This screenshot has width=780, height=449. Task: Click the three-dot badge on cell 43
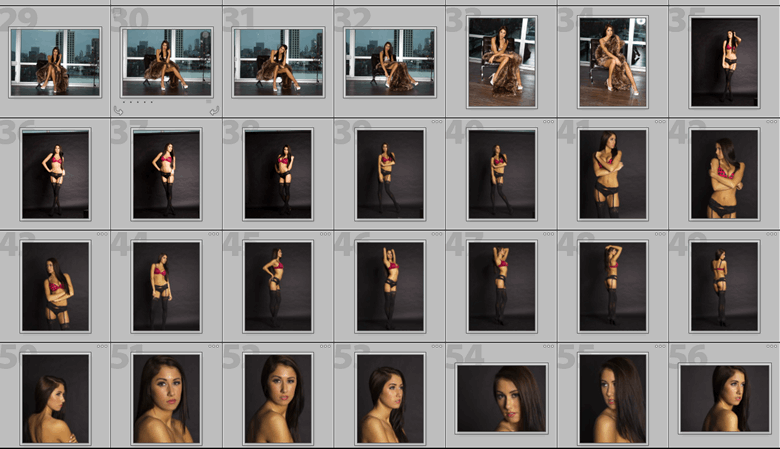point(102,235)
